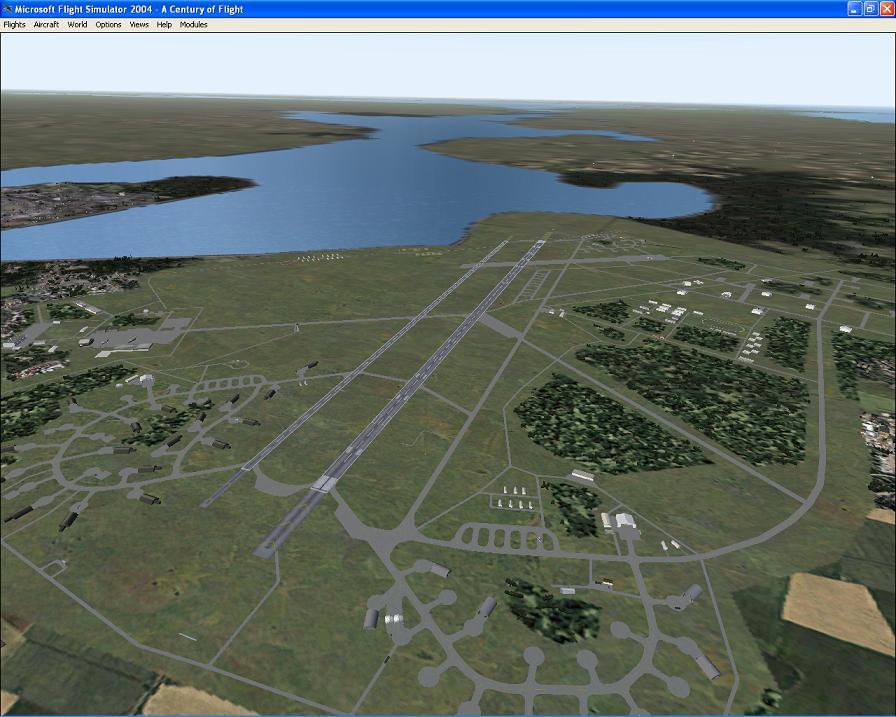Open the Flights menu

[14, 25]
